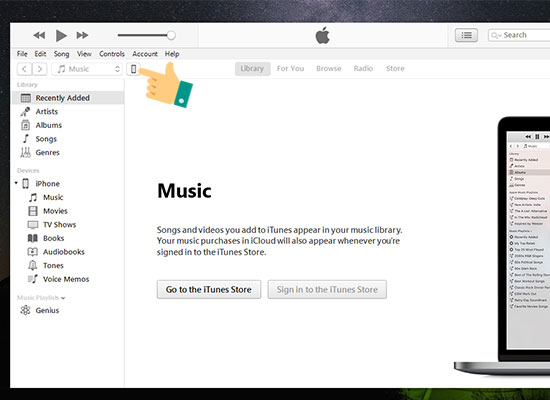The height and width of the screenshot is (400, 550).
Task: Select the Audiobooks label under iPhone
Action: pos(64,252)
